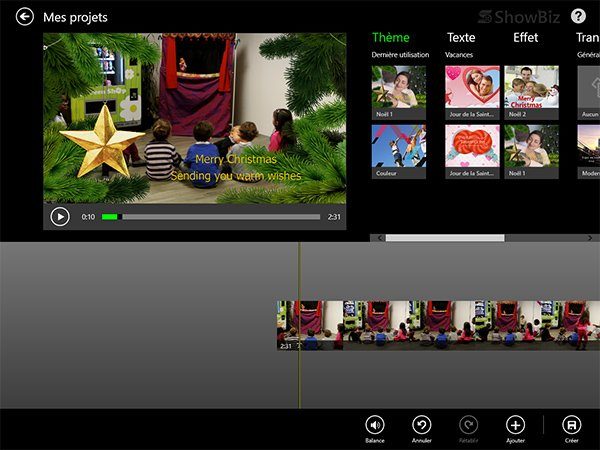Undo with the Annuler icon
The height and width of the screenshot is (450, 600).
point(422,425)
